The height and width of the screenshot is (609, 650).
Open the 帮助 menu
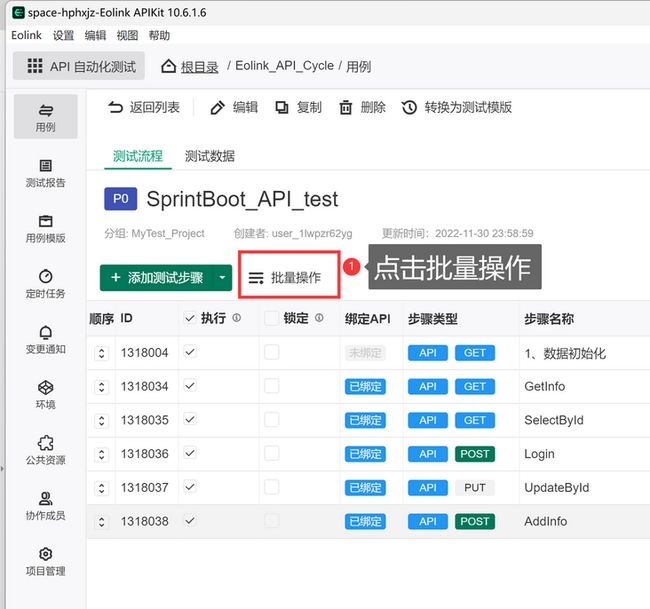point(159,36)
